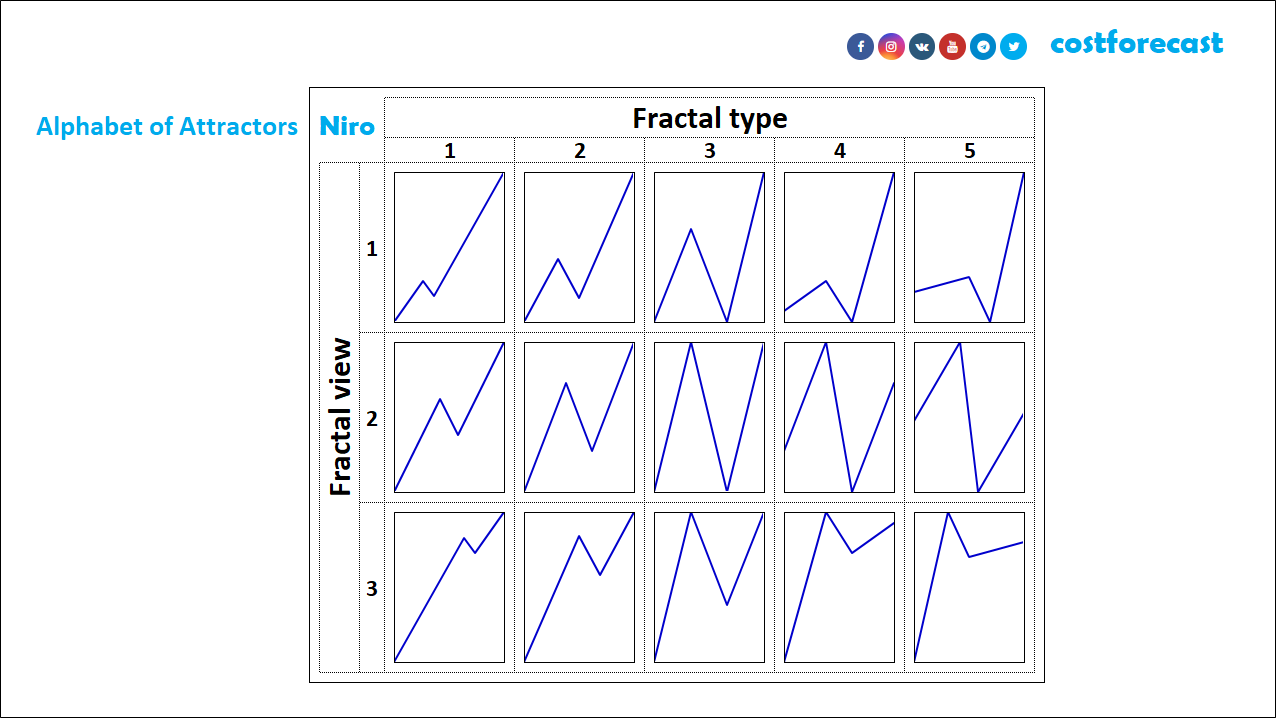This screenshot has height=718, width=1276.
Task: Select fractal type 2, view 2 chart
Action: coord(579,417)
